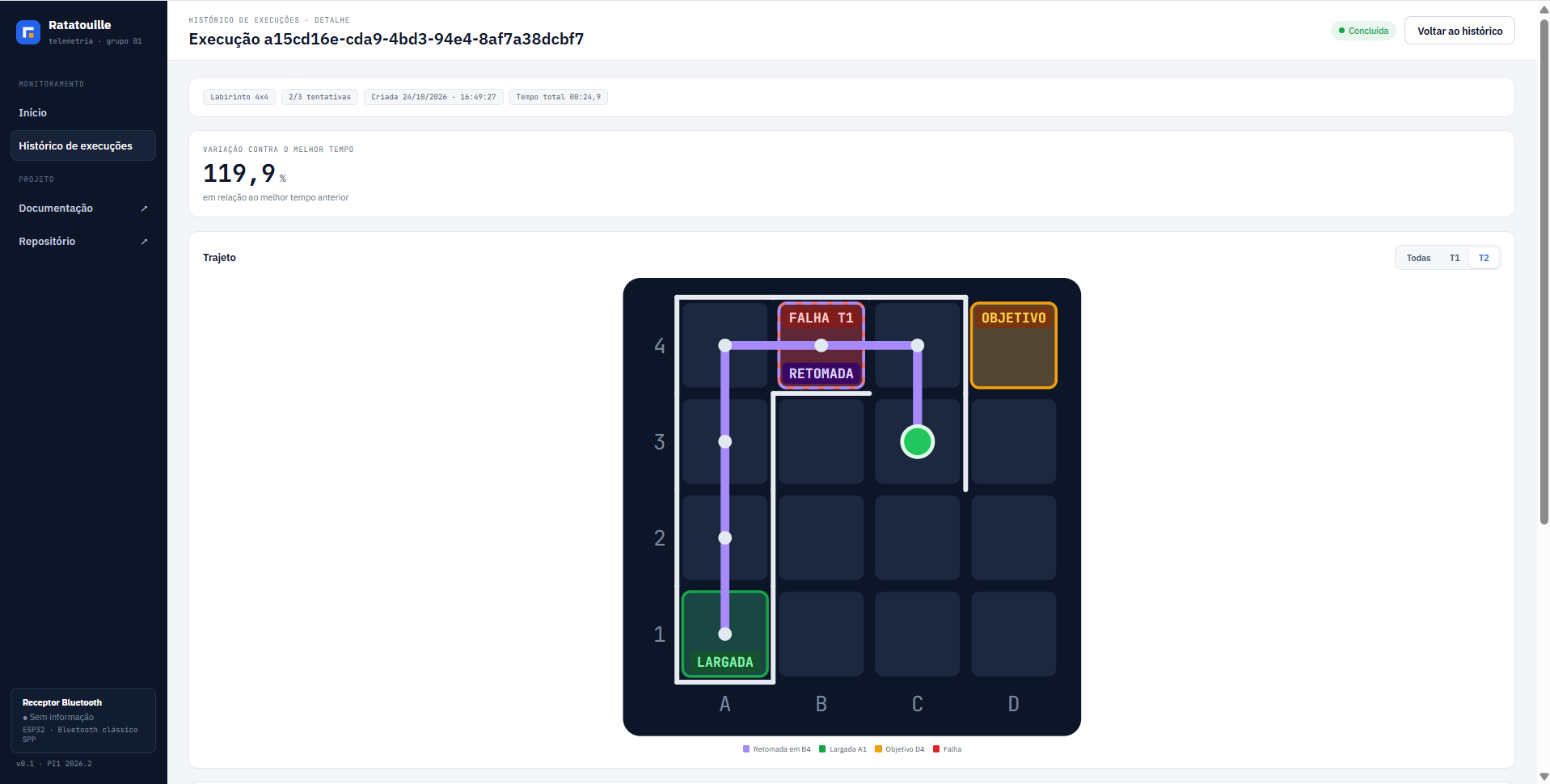Viewport: 1550px width, 784px height.
Task: Click the Labirinto 4x4 tag
Action: pyautogui.click(x=239, y=97)
